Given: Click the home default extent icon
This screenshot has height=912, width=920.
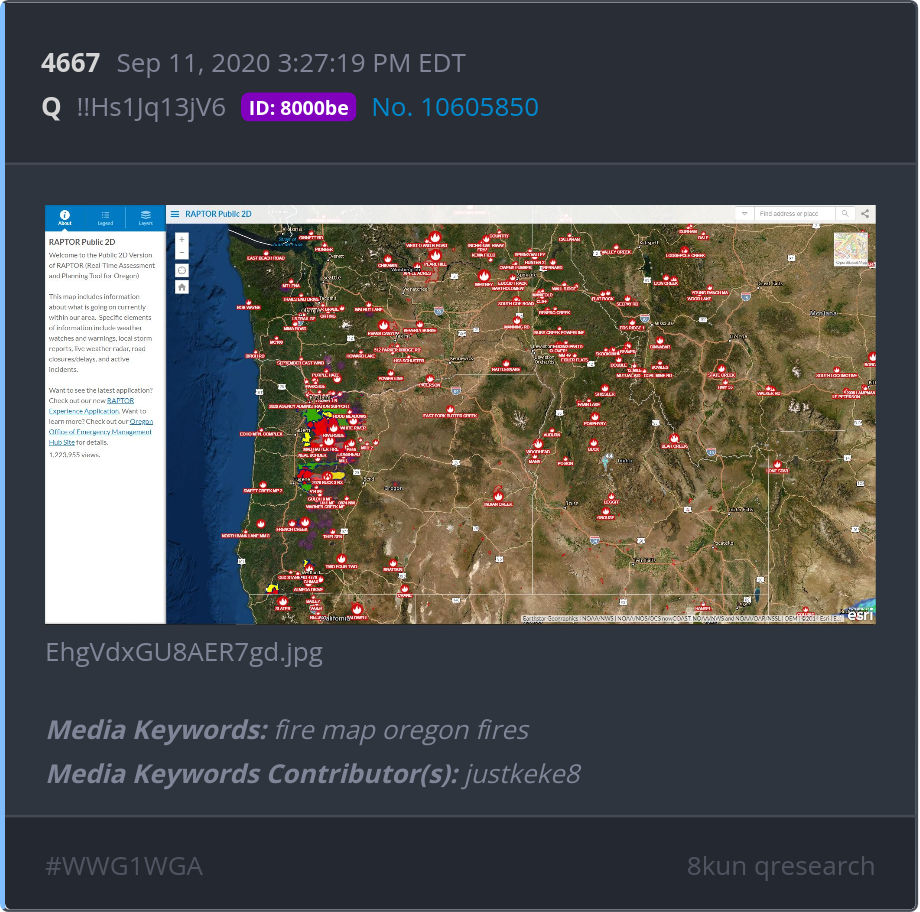Looking at the screenshot, I should point(182,288).
